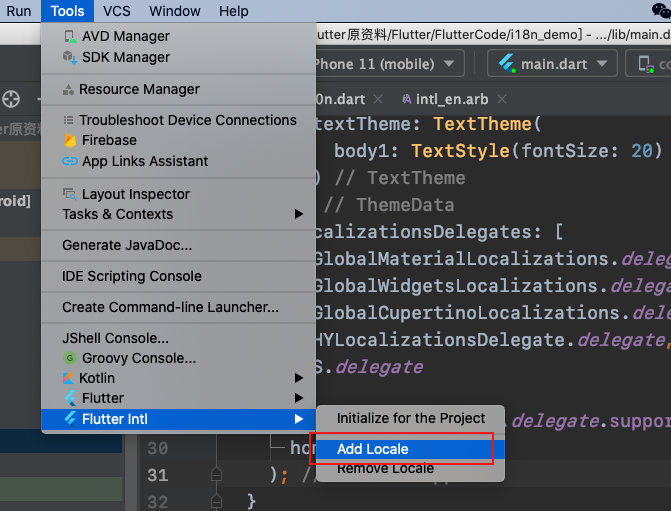This screenshot has height=511, width=671.
Task: Open Resource Manager
Action: click(178, 89)
